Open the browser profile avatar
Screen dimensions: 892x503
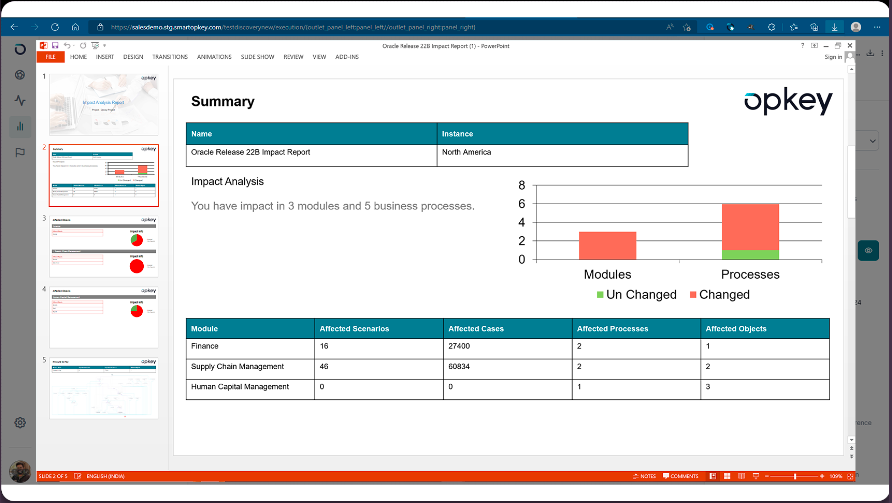click(x=856, y=27)
